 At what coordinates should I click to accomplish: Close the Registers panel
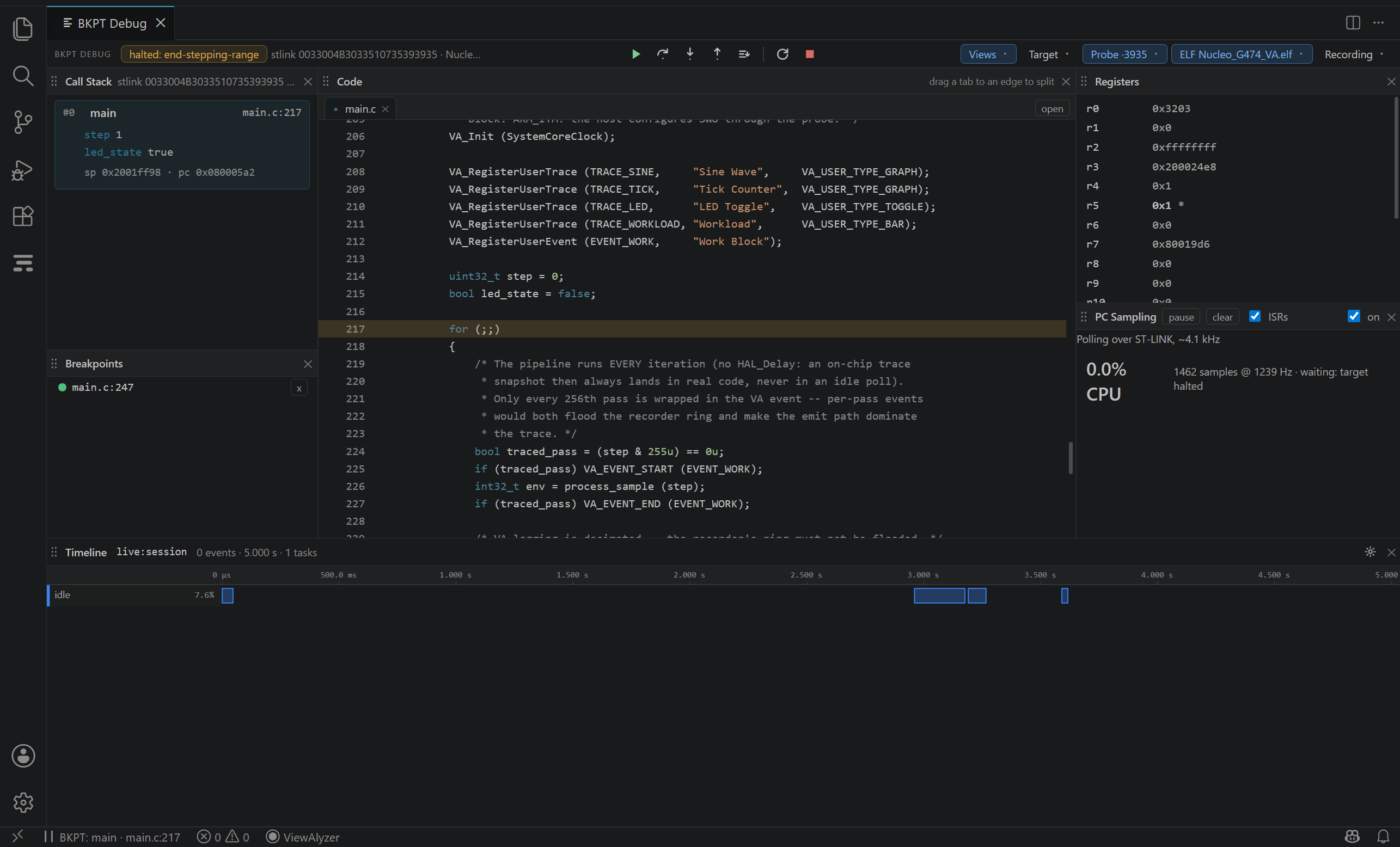click(x=1391, y=82)
